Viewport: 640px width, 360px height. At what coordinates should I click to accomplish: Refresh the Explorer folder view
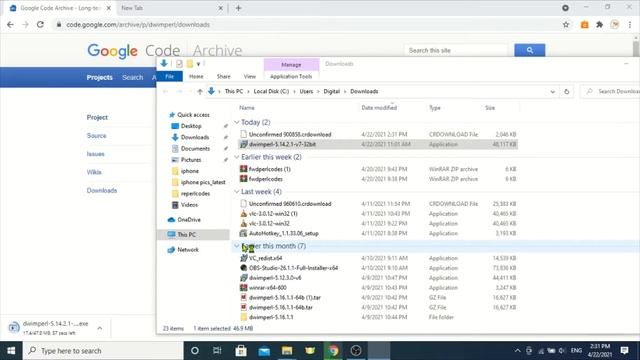[567, 91]
